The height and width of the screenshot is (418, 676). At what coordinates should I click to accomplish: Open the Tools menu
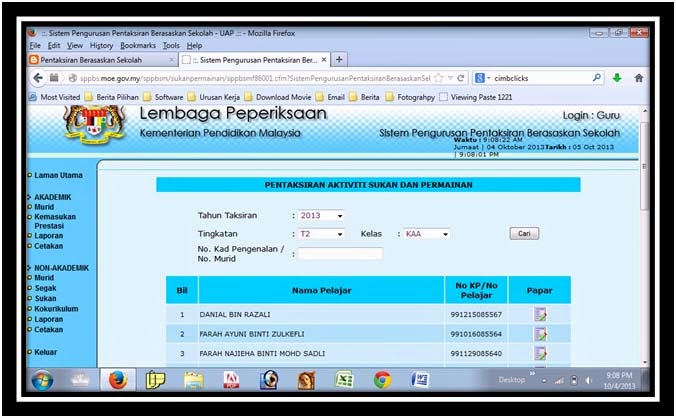tap(171, 45)
